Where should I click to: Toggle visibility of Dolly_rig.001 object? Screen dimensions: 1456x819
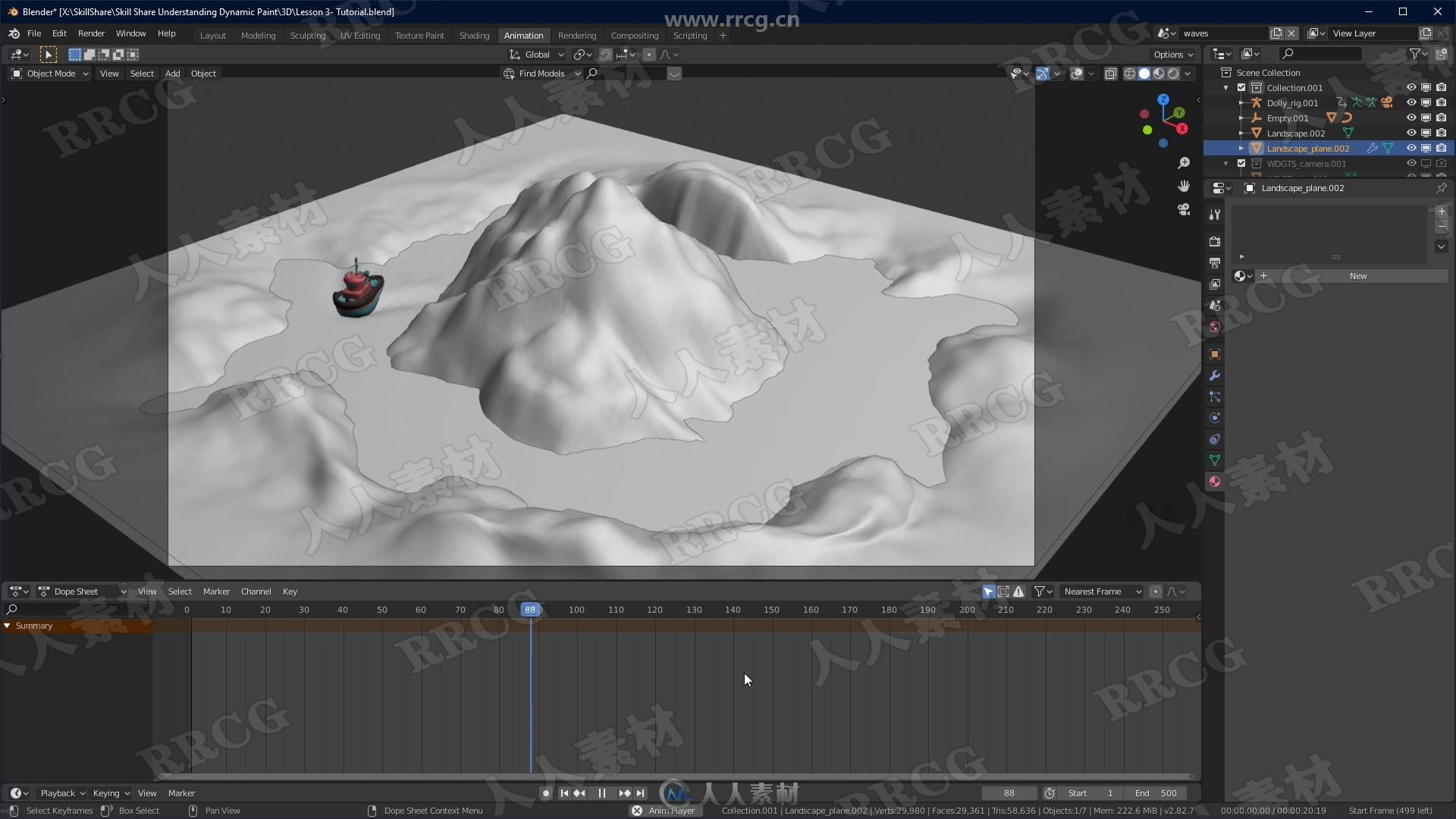(x=1411, y=102)
